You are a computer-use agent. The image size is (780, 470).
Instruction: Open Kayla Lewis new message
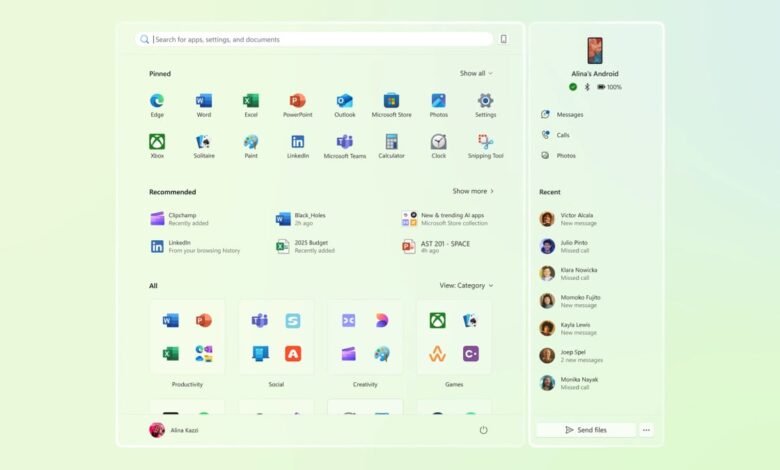coord(569,328)
